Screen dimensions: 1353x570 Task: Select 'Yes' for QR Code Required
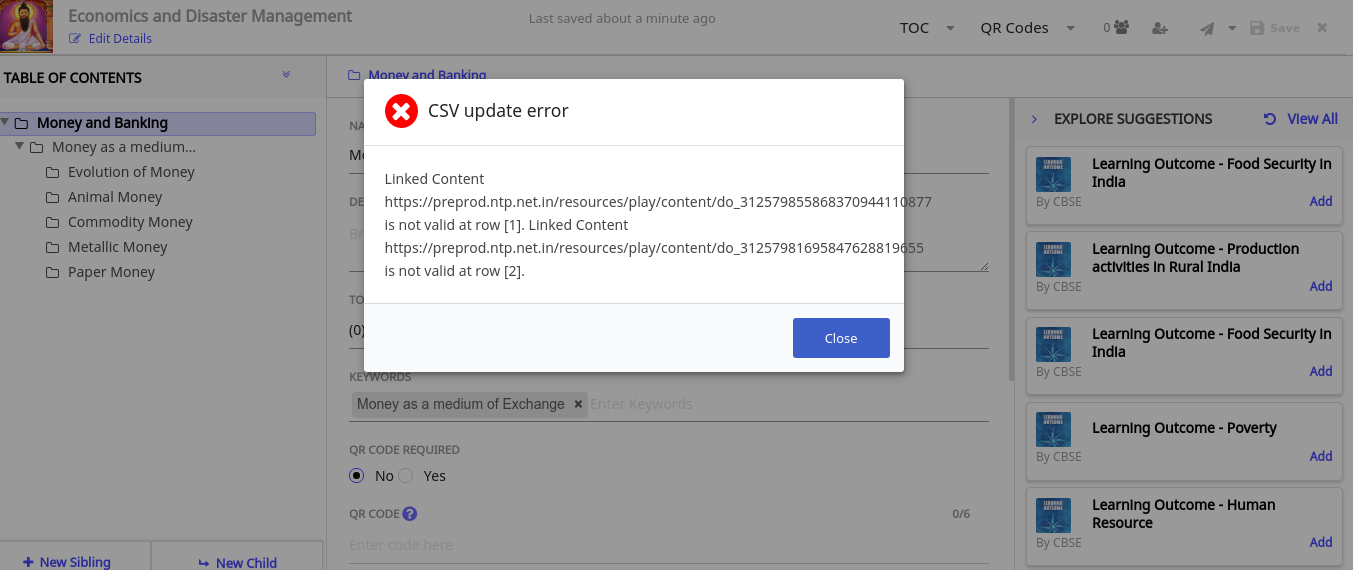click(x=406, y=476)
